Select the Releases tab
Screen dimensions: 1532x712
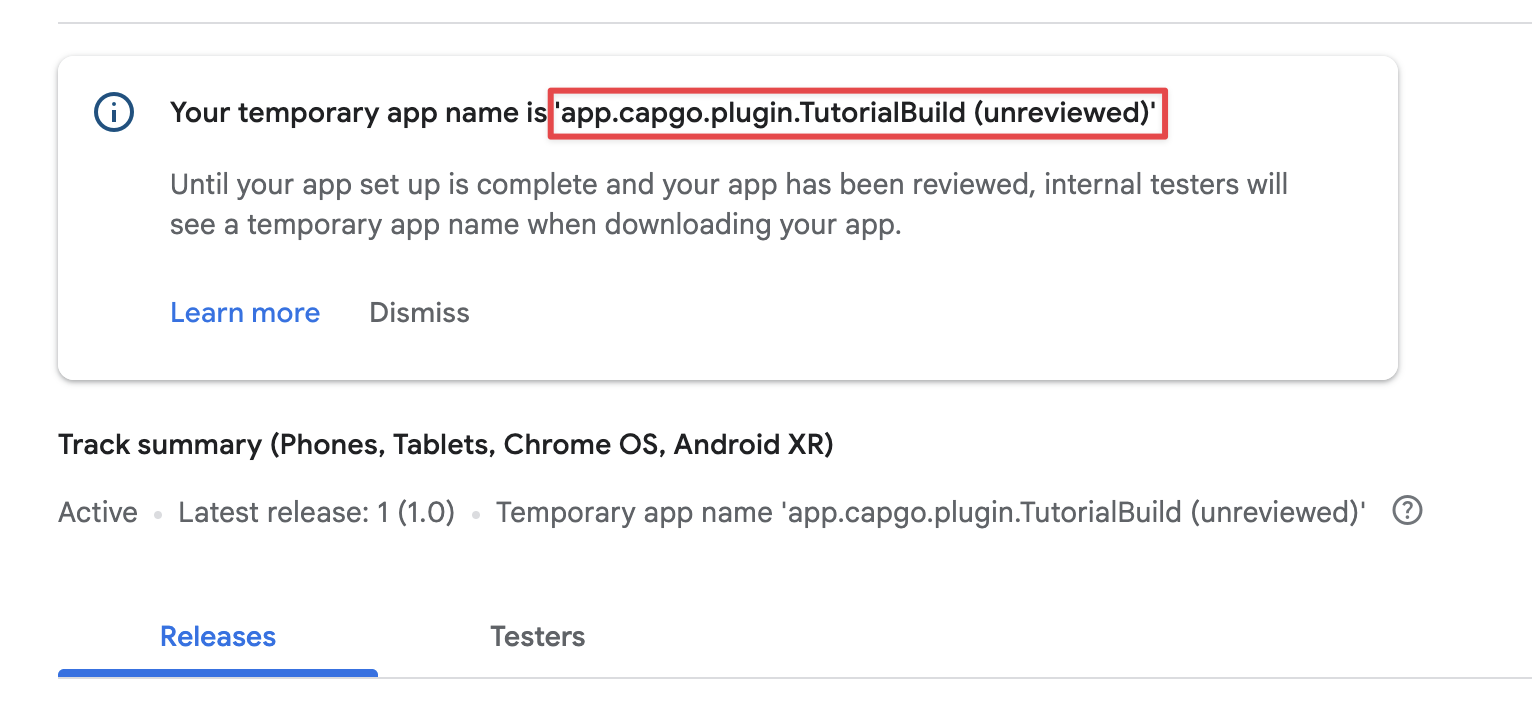pos(217,636)
